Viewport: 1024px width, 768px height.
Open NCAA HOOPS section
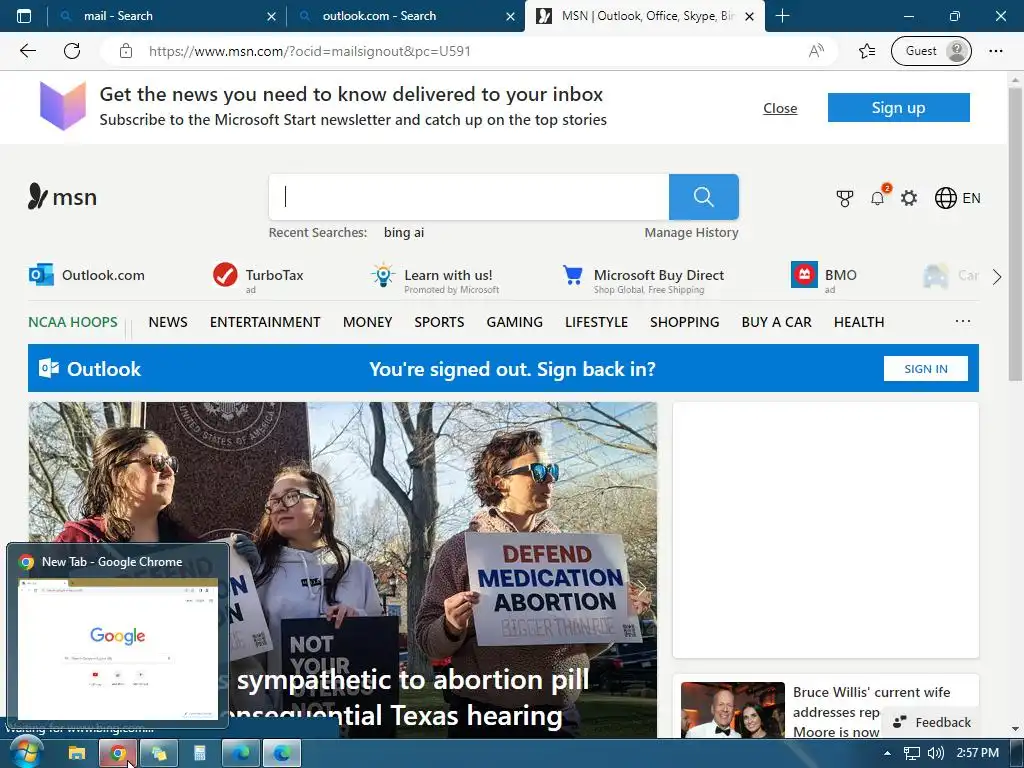tap(72, 322)
